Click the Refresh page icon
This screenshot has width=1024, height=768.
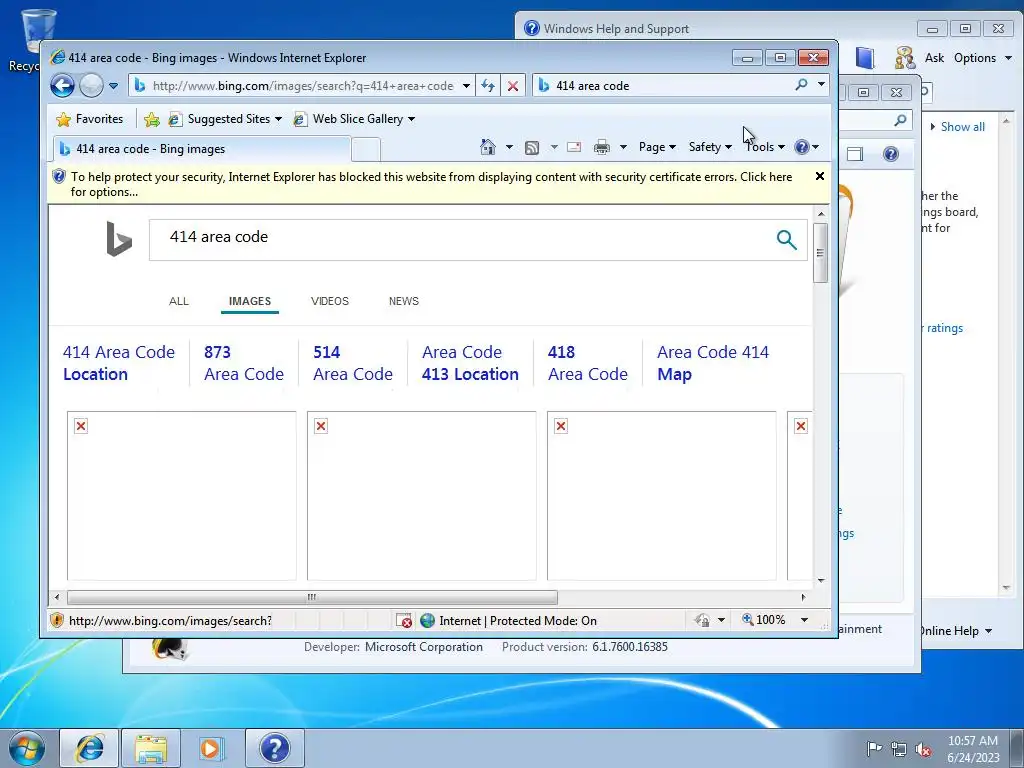pyautogui.click(x=488, y=86)
